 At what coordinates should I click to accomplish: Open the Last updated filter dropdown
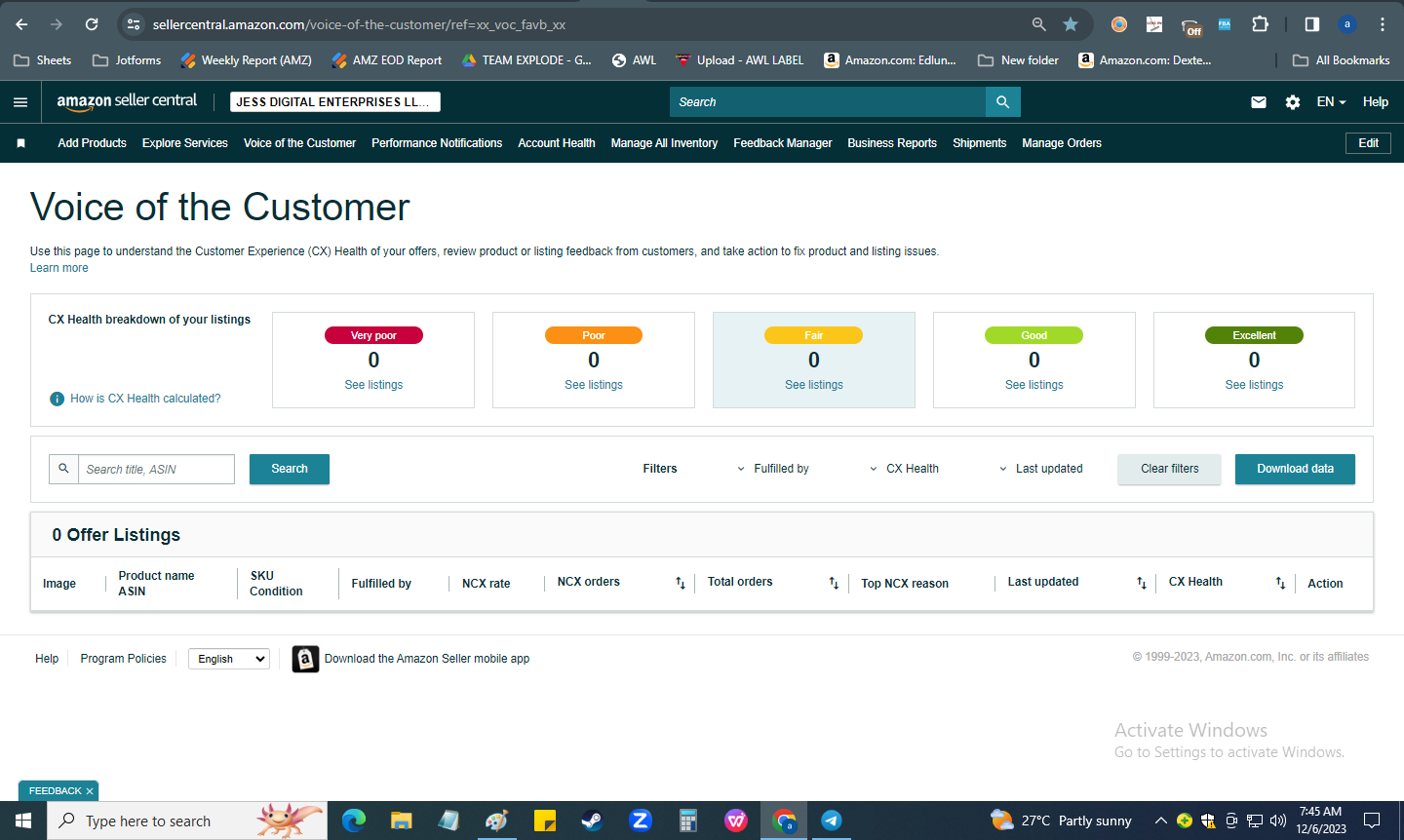click(x=1040, y=469)
